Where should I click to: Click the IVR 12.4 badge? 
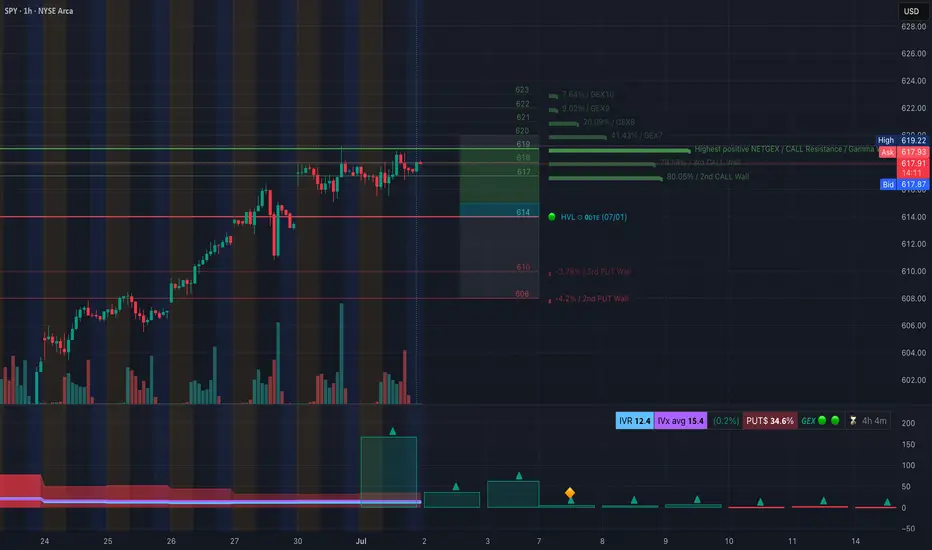(x=634, y=421)
